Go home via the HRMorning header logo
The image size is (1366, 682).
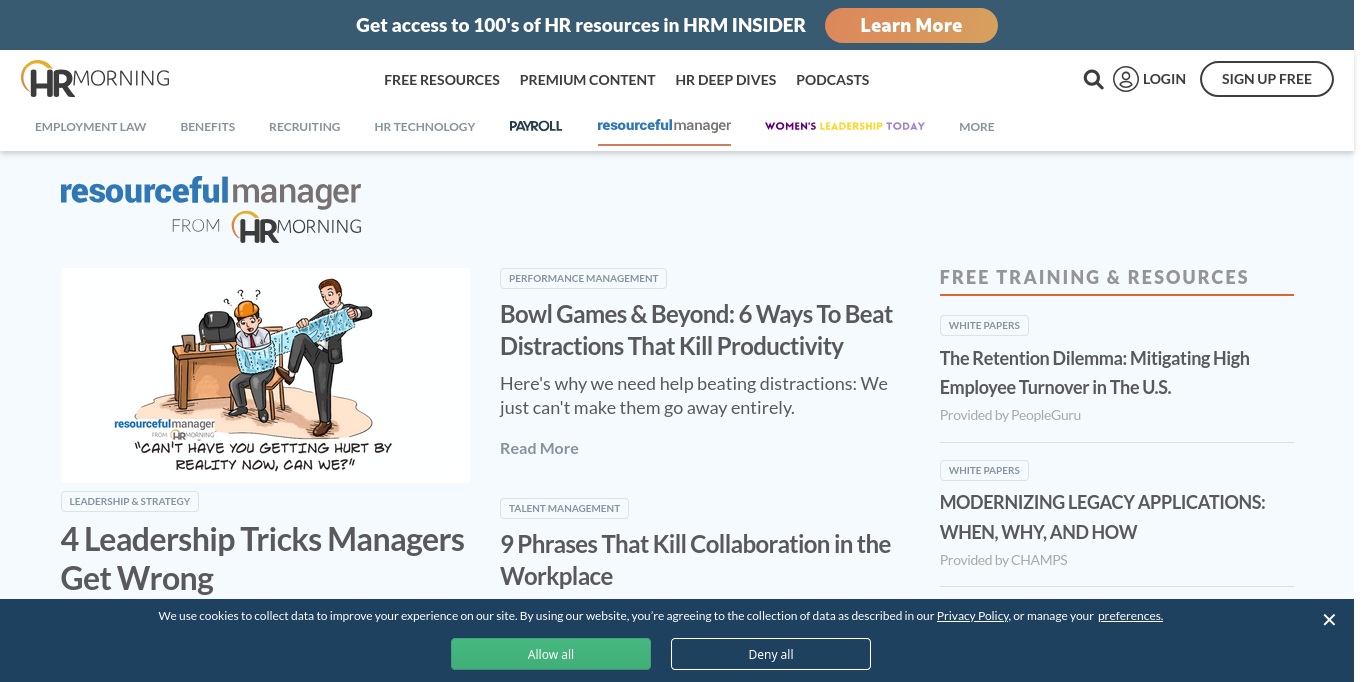coord(95,79)
